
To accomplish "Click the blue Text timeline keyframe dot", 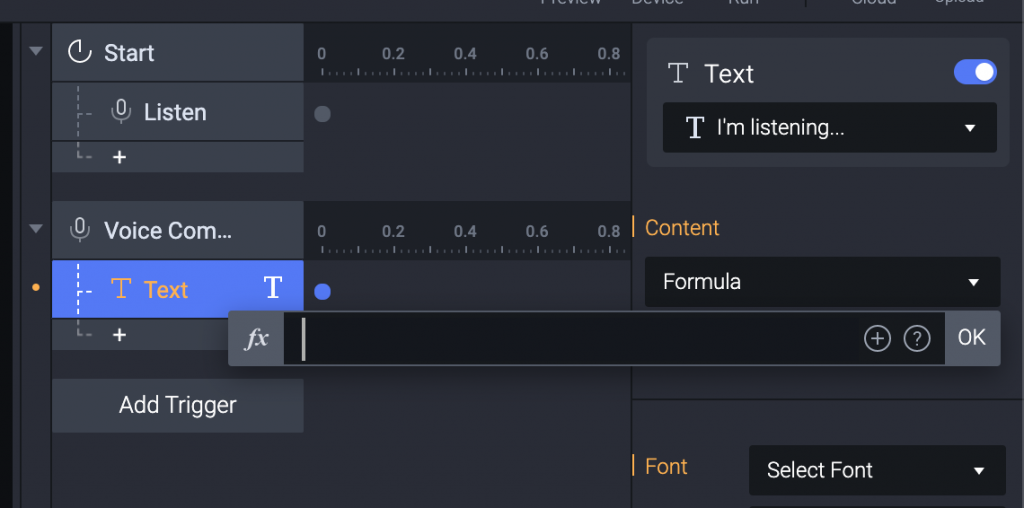I will pyautogui.click(x=322, y=292).
